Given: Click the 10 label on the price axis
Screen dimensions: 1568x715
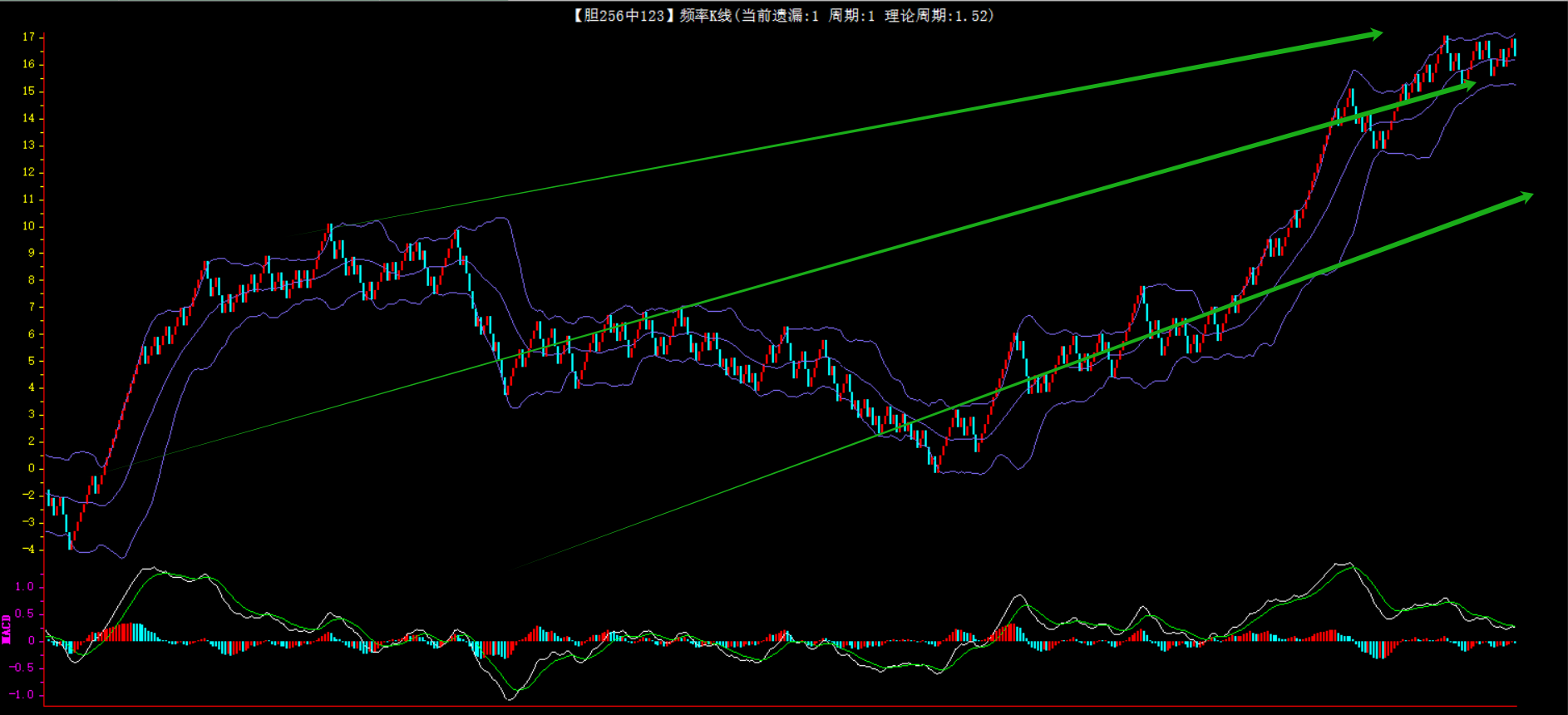Looking at the screenshot, I should coord(29,226).
